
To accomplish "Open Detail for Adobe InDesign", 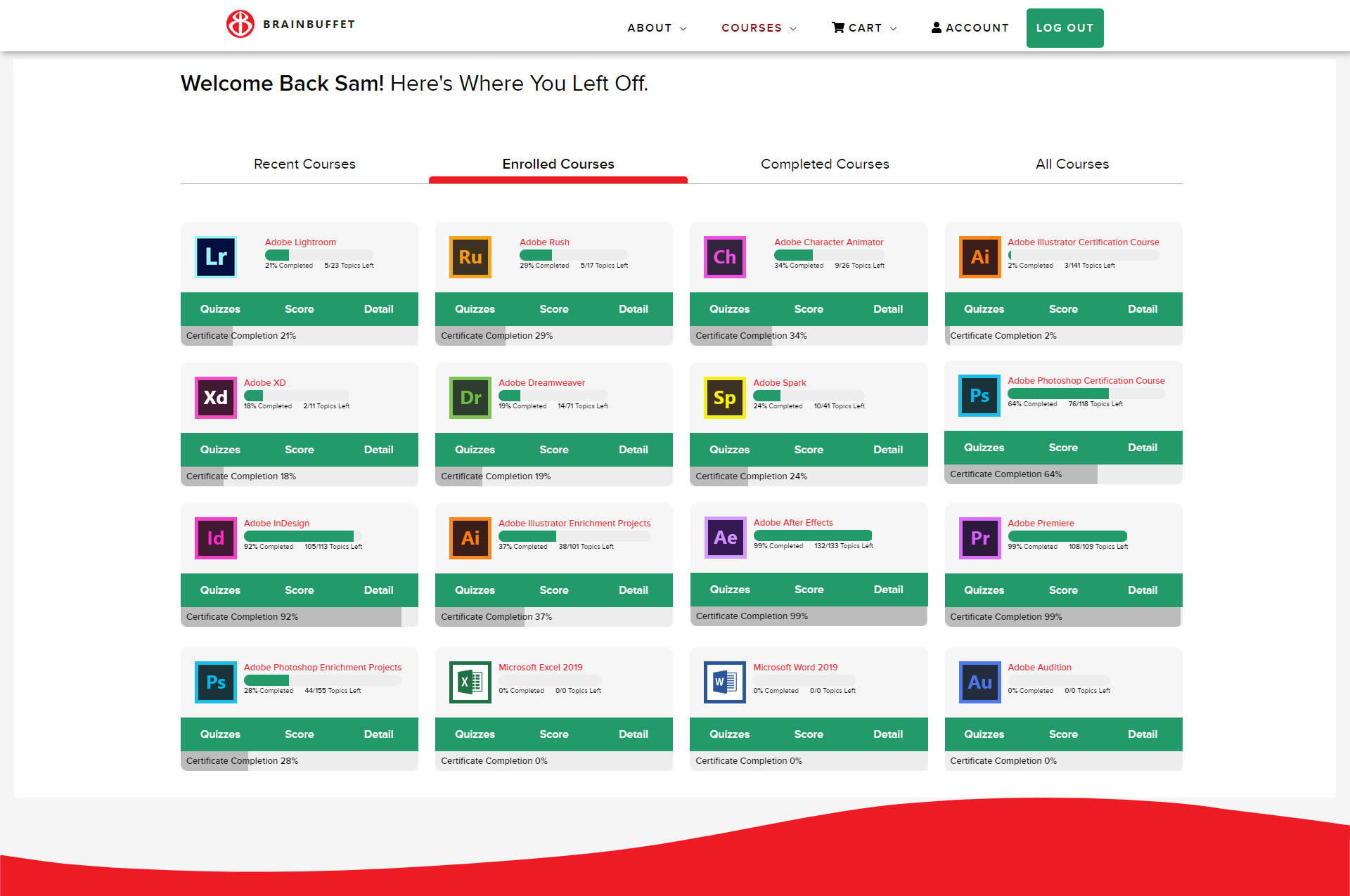I will (x=379, y=590).
